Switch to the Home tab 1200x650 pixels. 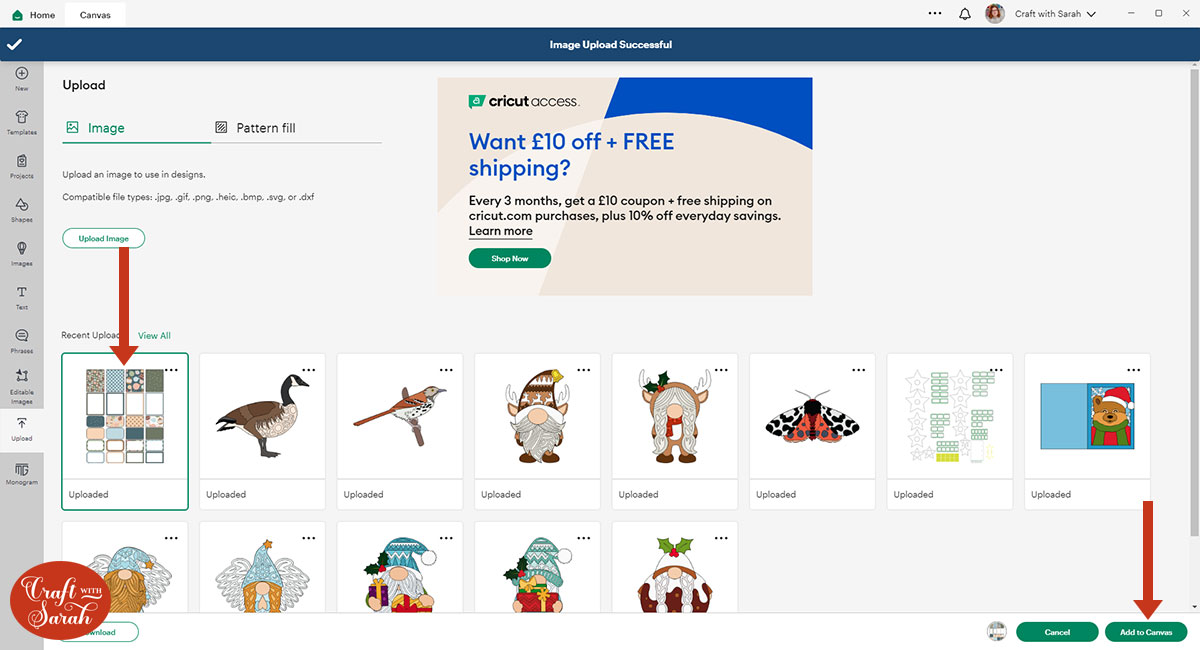[x=33, y=15]
